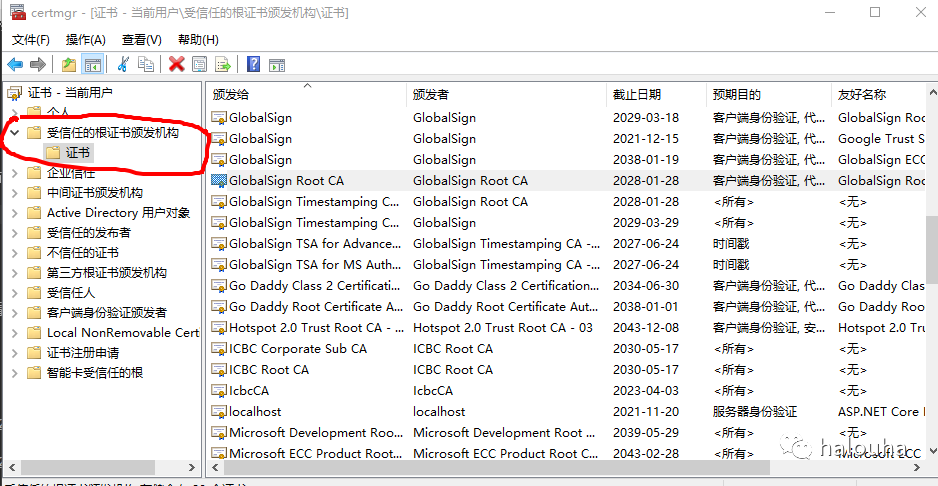Expand the 受信任的发布者 tree node

(15, 233)
